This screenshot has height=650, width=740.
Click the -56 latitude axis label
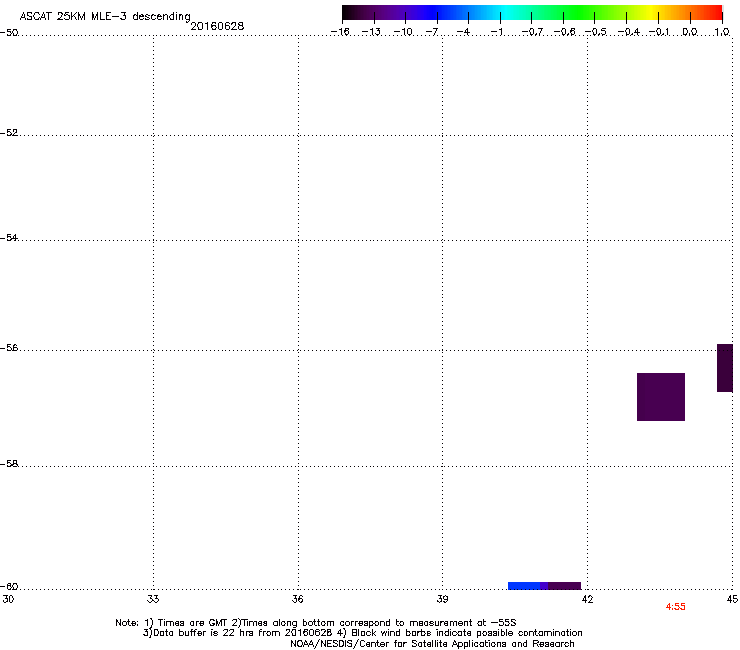[x=9, y=347]
